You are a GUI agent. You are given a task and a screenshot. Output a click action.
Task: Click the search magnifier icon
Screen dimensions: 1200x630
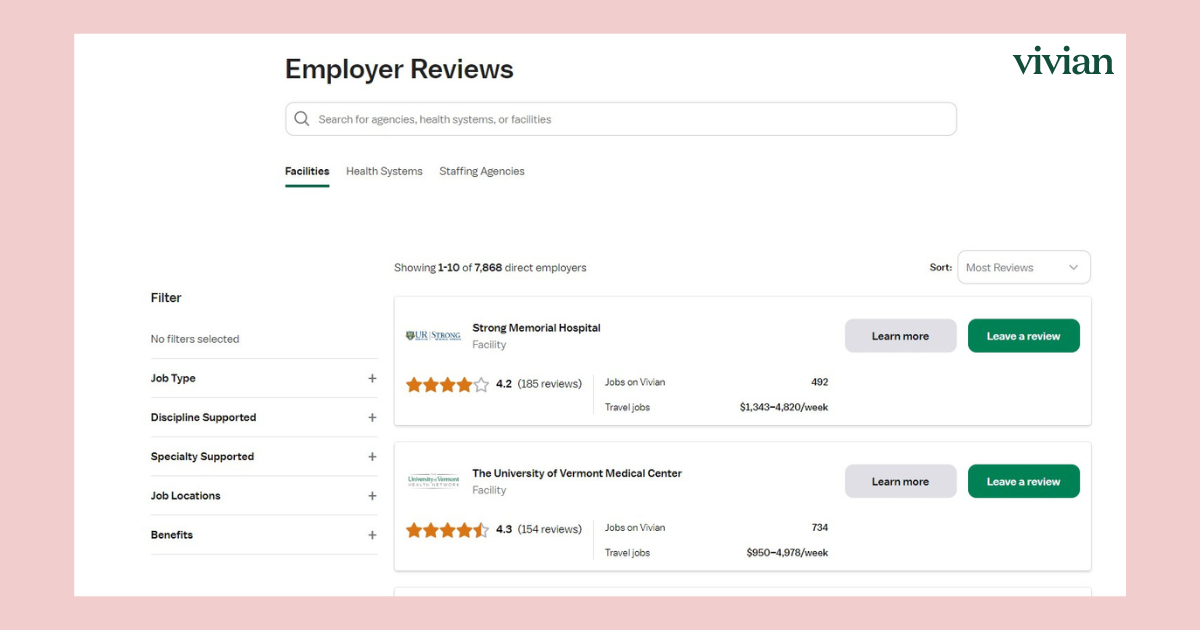(x=302, y=119)
